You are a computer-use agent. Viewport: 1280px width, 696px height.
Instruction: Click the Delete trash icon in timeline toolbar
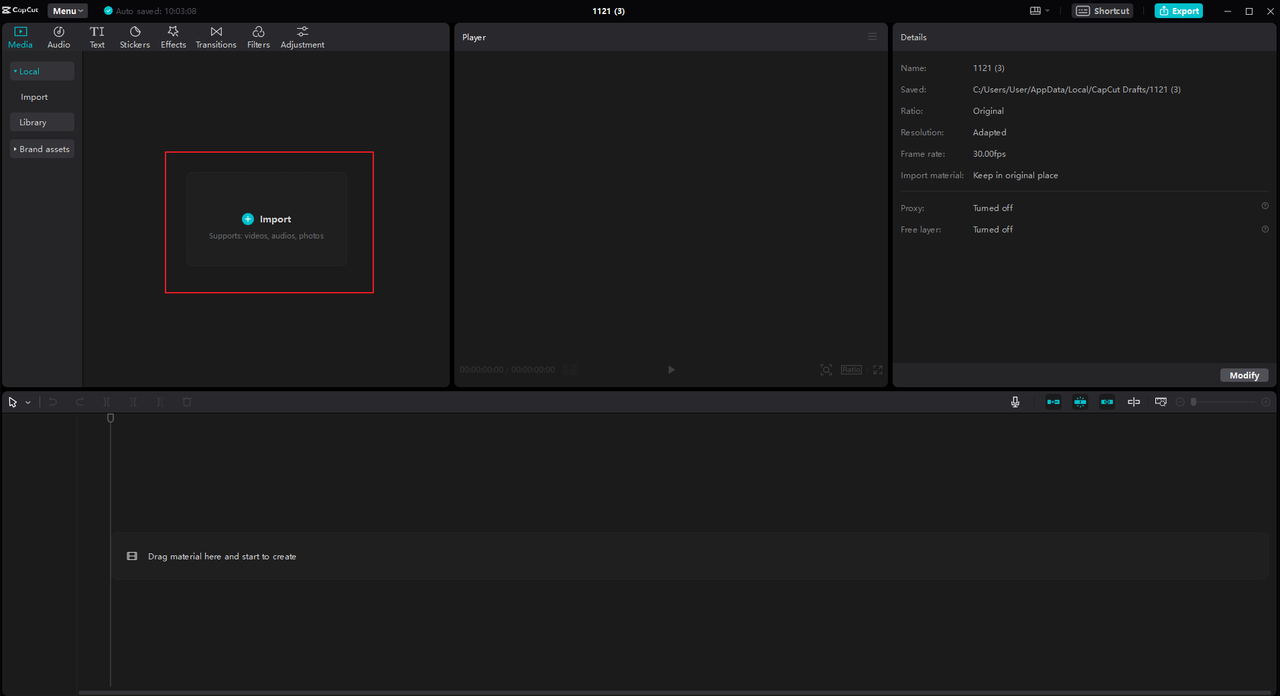[187, 402]
